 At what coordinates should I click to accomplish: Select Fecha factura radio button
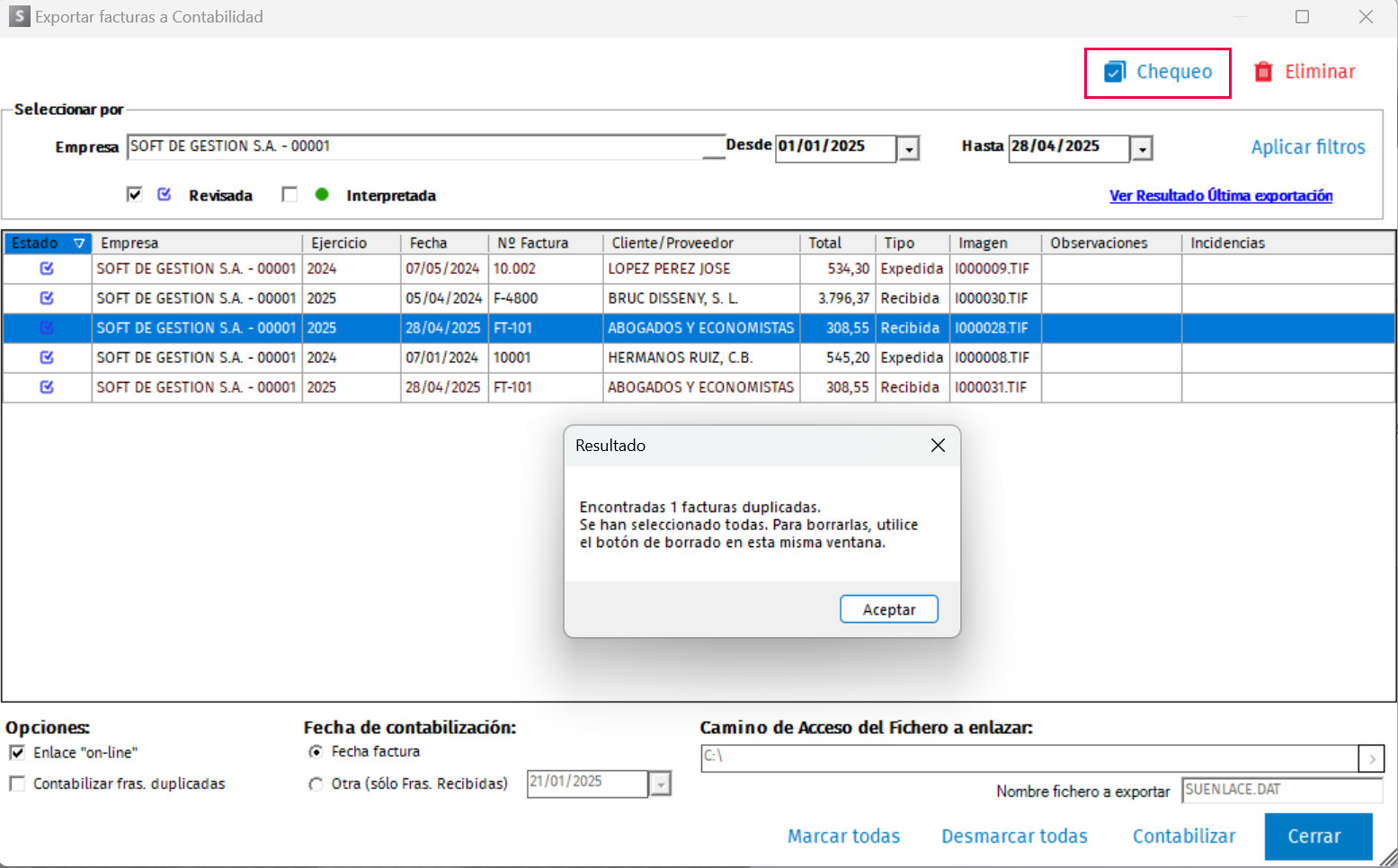316,751
